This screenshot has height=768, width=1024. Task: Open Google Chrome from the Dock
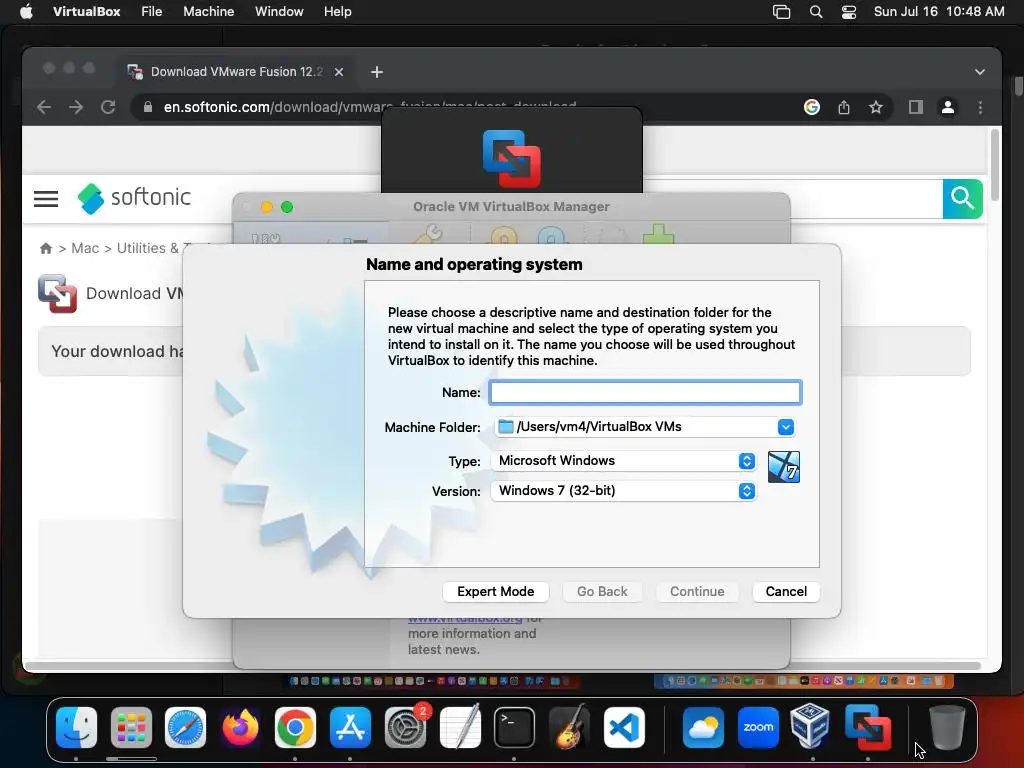(295, 727)
